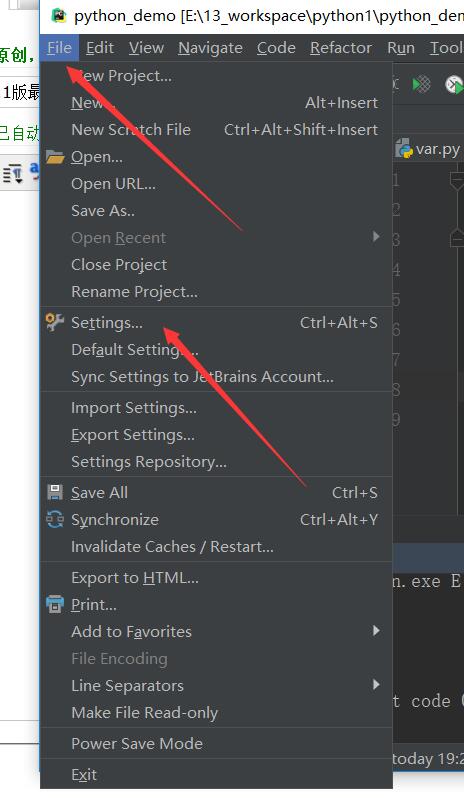Screen dimensions: 464x798
Task: Open the Edit menu
Action: (100, 48)
